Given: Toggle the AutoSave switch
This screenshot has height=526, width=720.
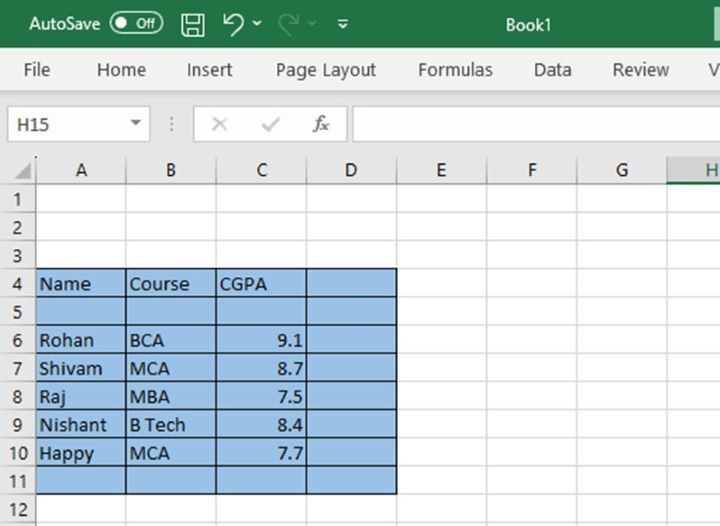Looking at the screenshot, I should tap(136, 23).
